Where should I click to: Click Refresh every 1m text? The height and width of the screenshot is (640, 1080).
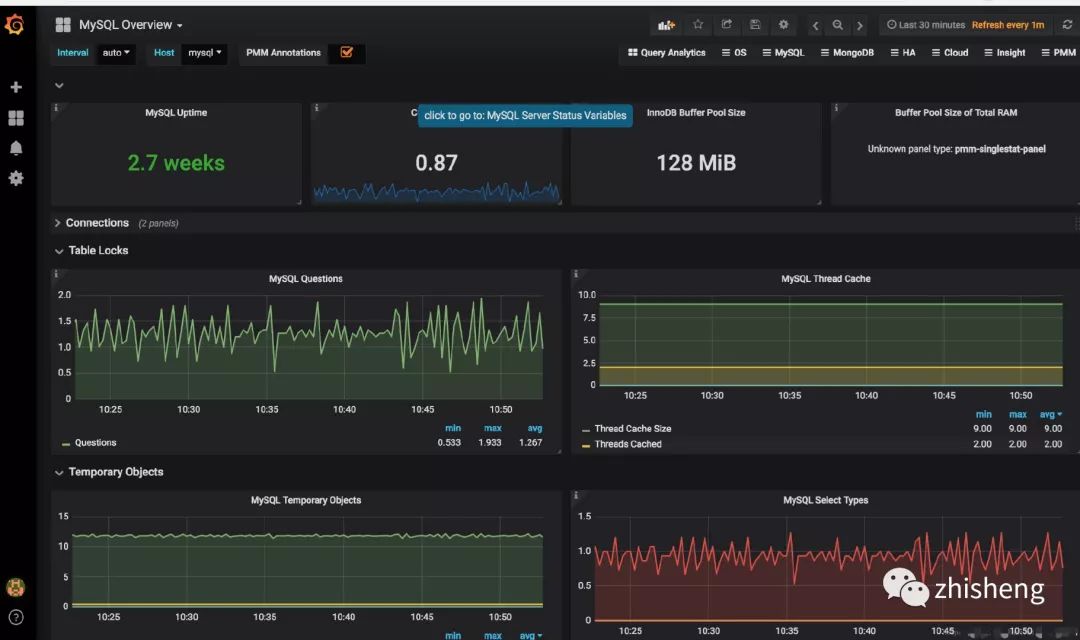1008,25
